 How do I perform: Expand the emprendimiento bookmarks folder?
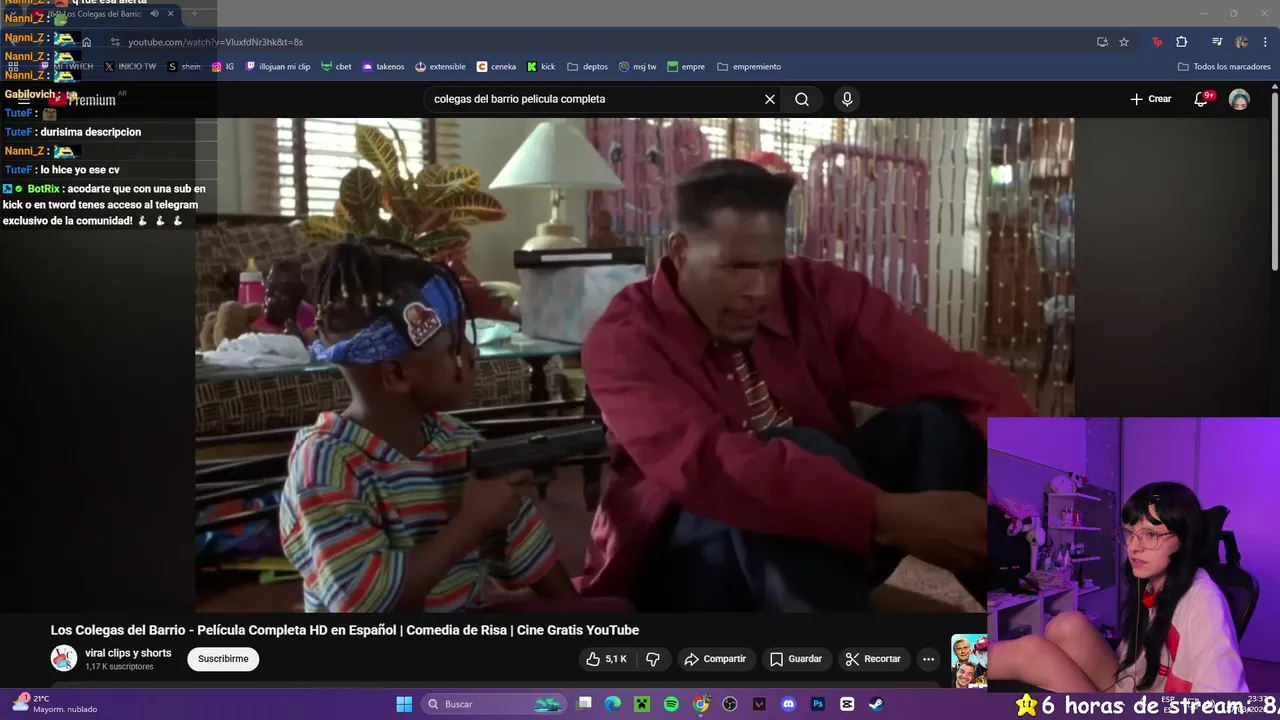tap(749, 67)
